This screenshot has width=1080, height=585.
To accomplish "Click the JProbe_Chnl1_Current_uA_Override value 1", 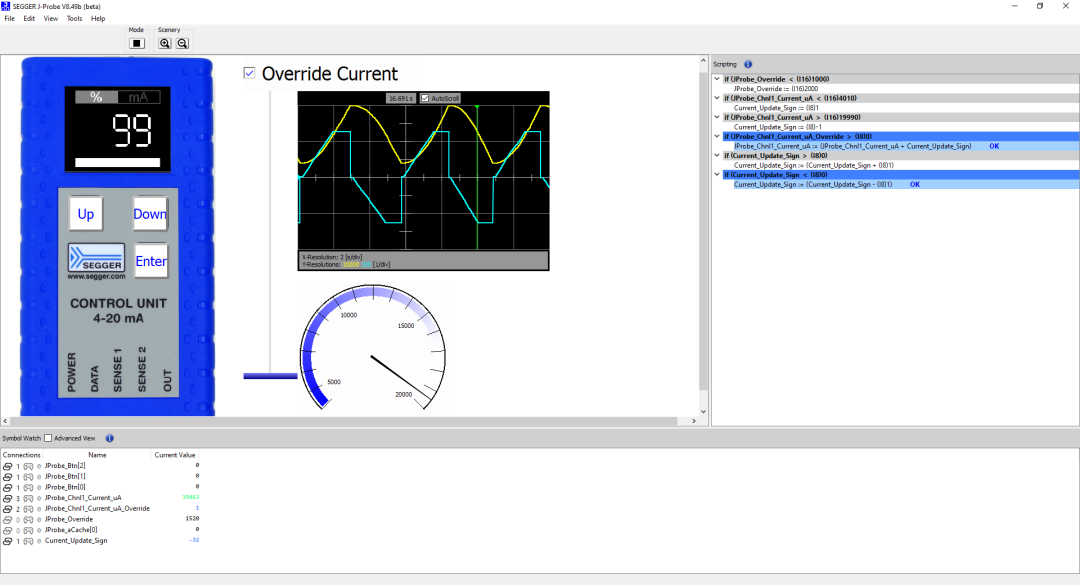I will [197, 509].
